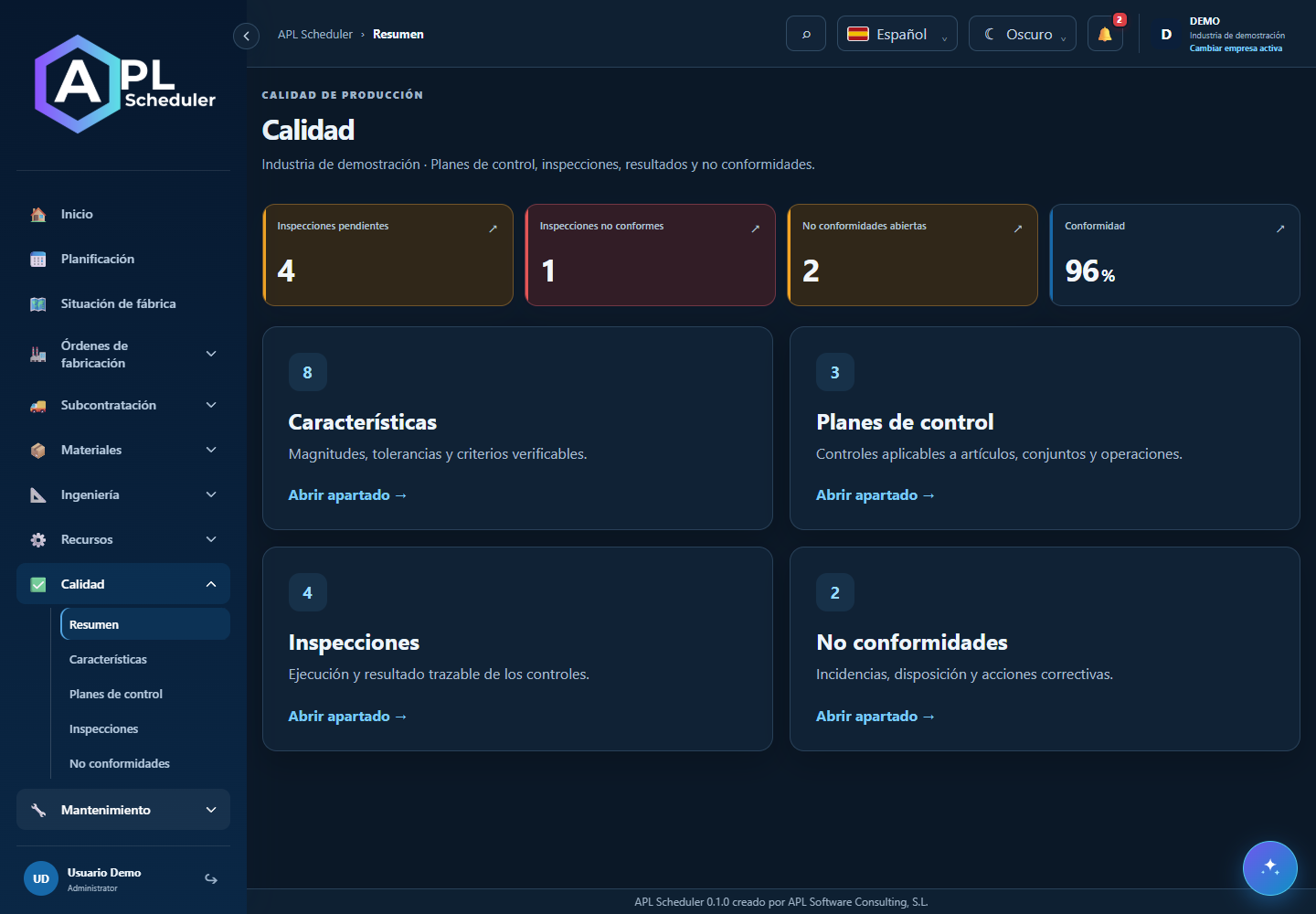The width and height of the screenshot is (1316, 914).
Task: Click the Spanish flag icon
Action: click(858, 34)
